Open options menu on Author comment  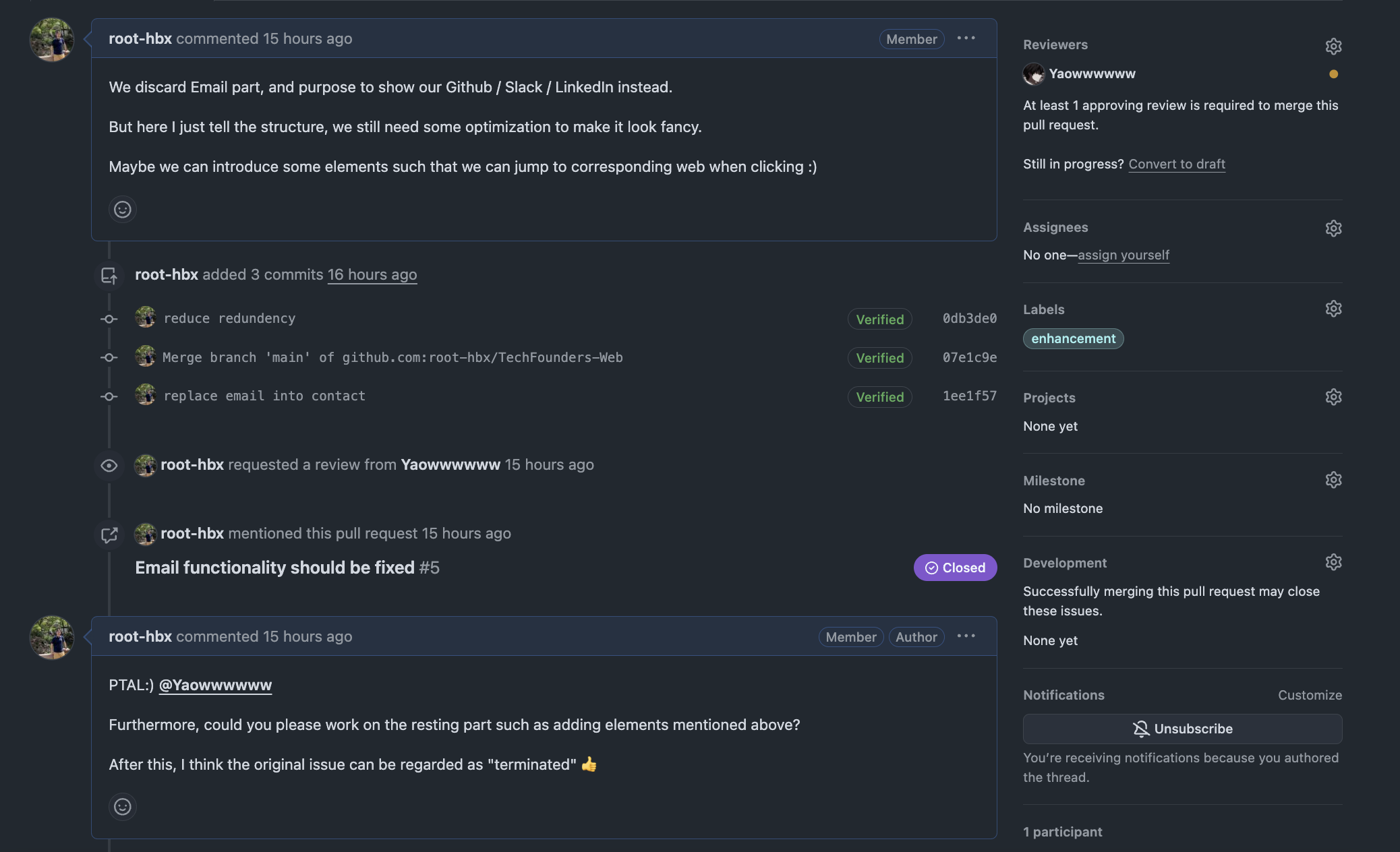tap(966, 636)
